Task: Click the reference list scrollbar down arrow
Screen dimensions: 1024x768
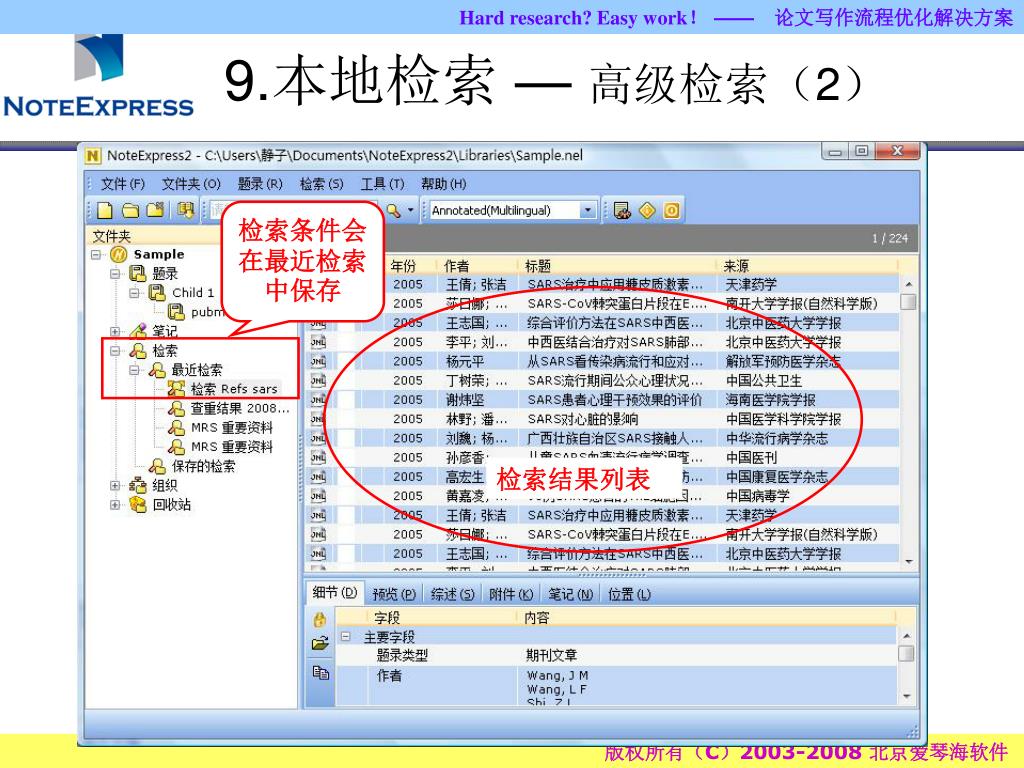Action: click(908, 562)
